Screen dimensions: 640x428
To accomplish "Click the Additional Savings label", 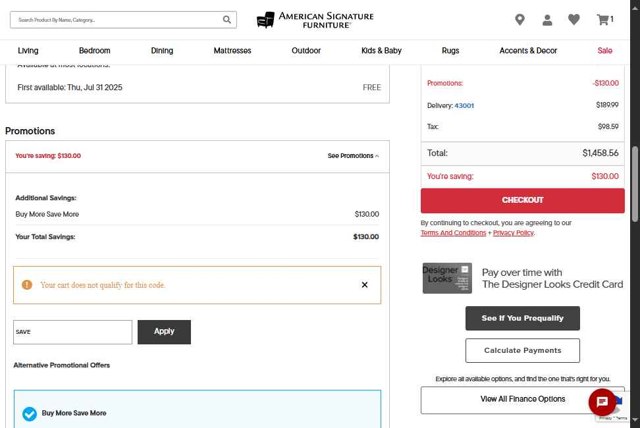I will click(46, 198).
